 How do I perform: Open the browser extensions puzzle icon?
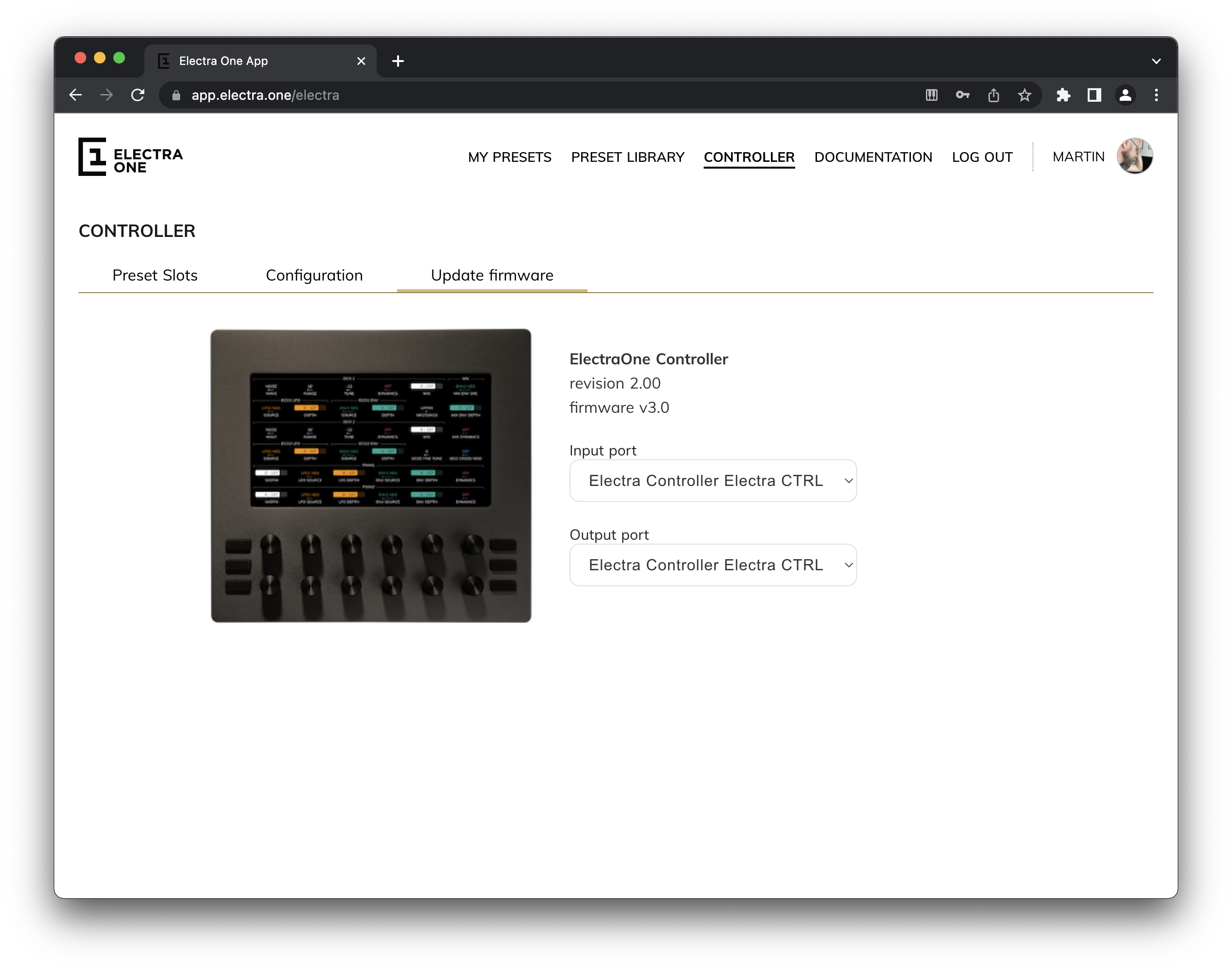(x=1064, y=95)
